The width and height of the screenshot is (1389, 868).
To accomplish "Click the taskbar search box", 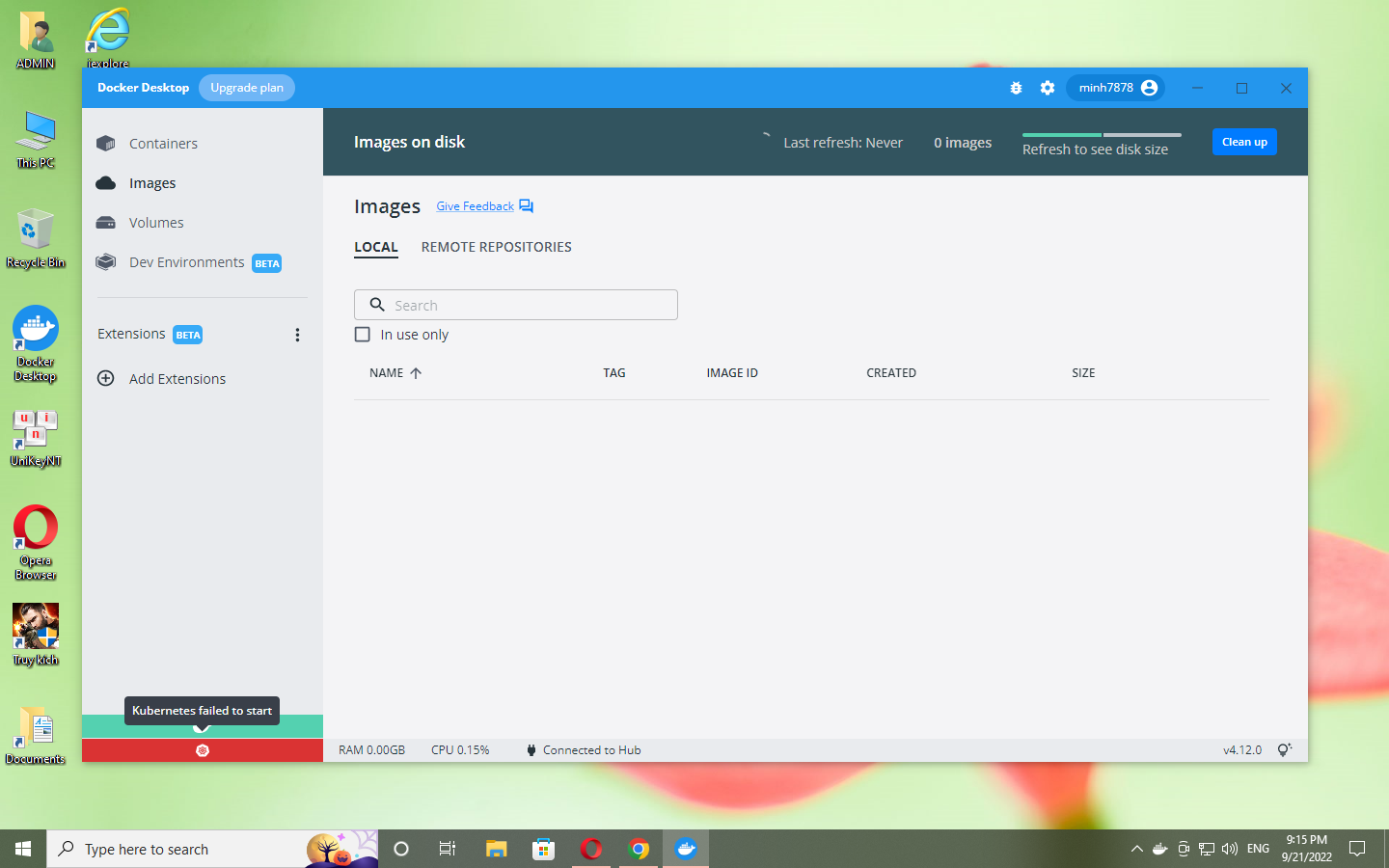I will pyautogui.click(x=212, y=849).
